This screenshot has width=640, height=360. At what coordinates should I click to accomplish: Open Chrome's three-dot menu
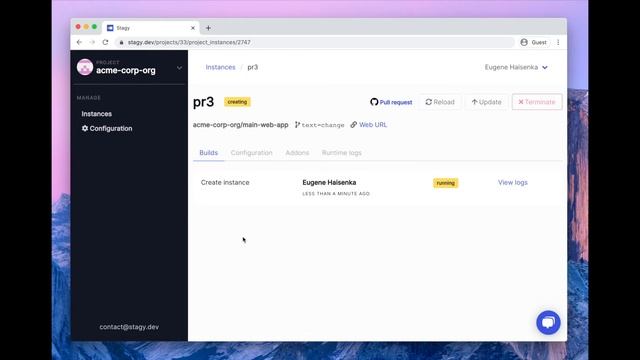pyautogui.click(x=558, y=42)
